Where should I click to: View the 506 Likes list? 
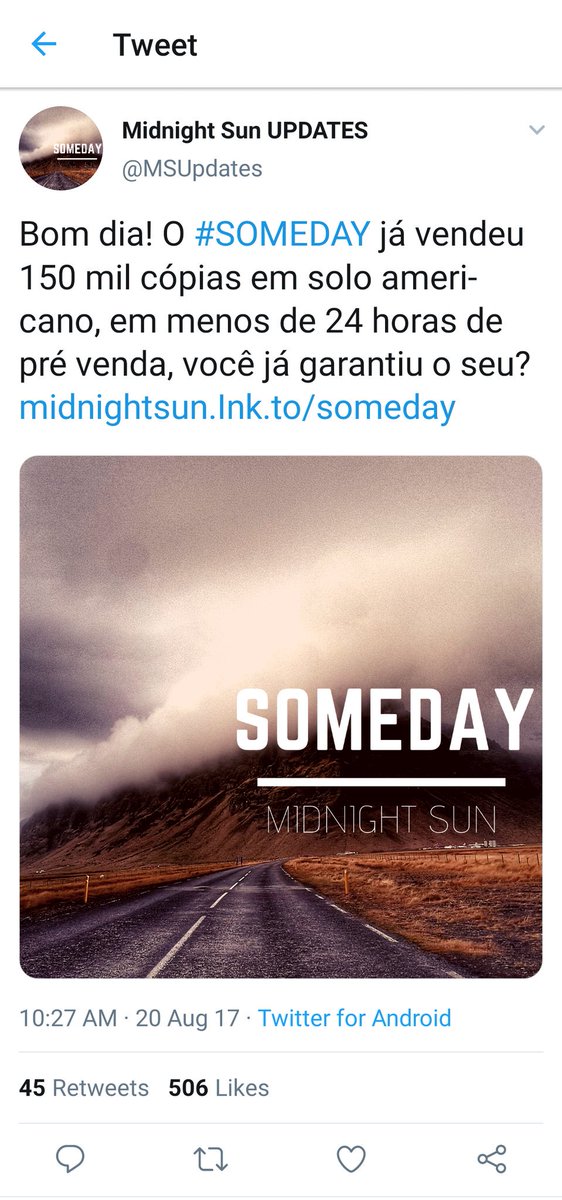coord(219,1088)
